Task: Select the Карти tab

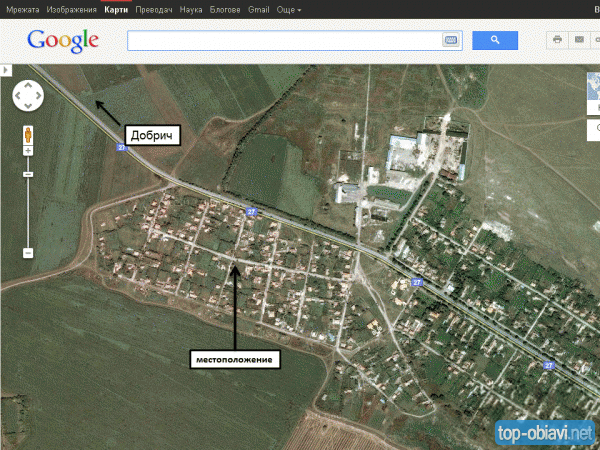Action: coord(116,10)
